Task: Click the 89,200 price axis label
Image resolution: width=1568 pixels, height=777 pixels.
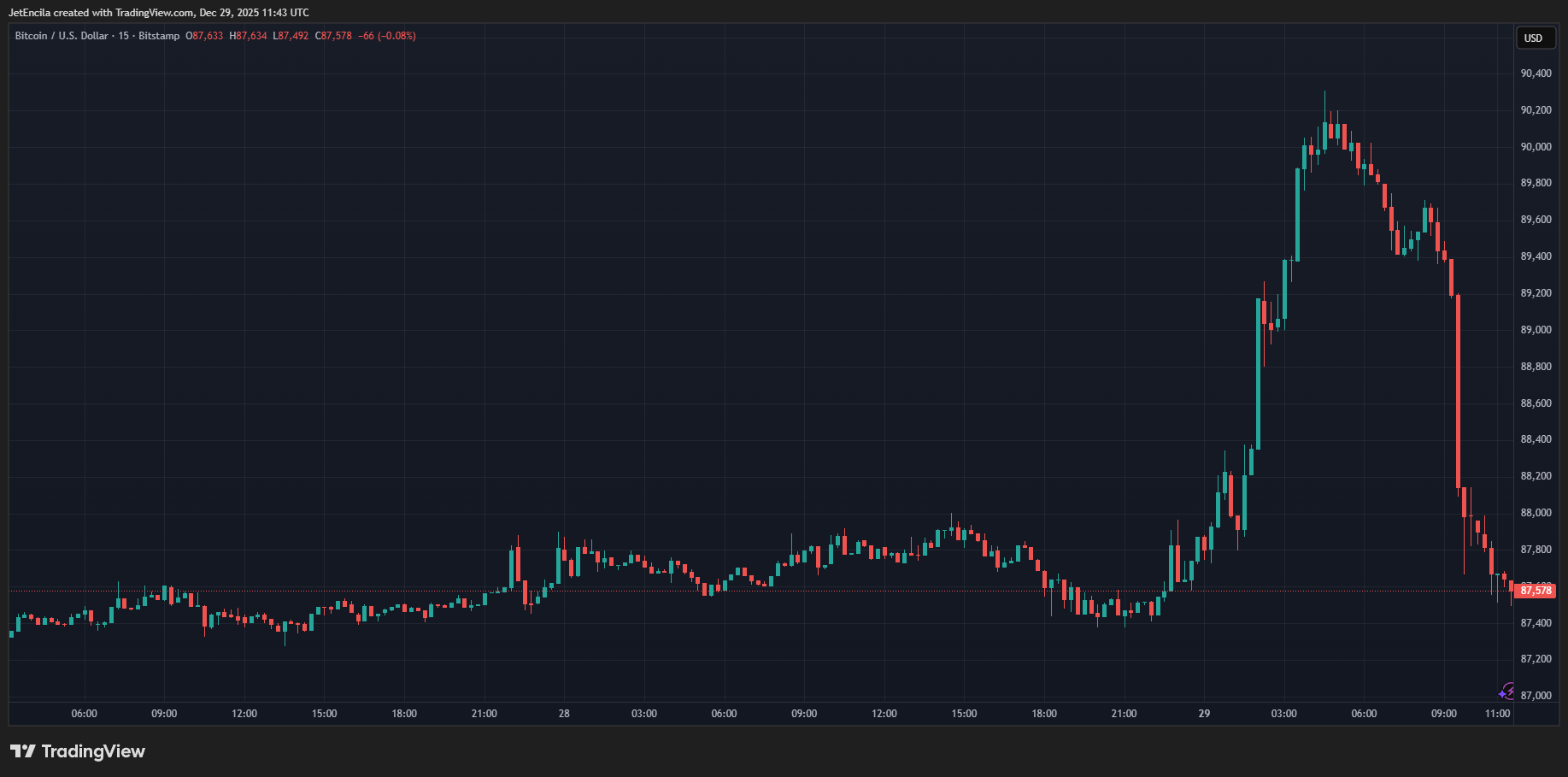Action: tap(1536, 293)
